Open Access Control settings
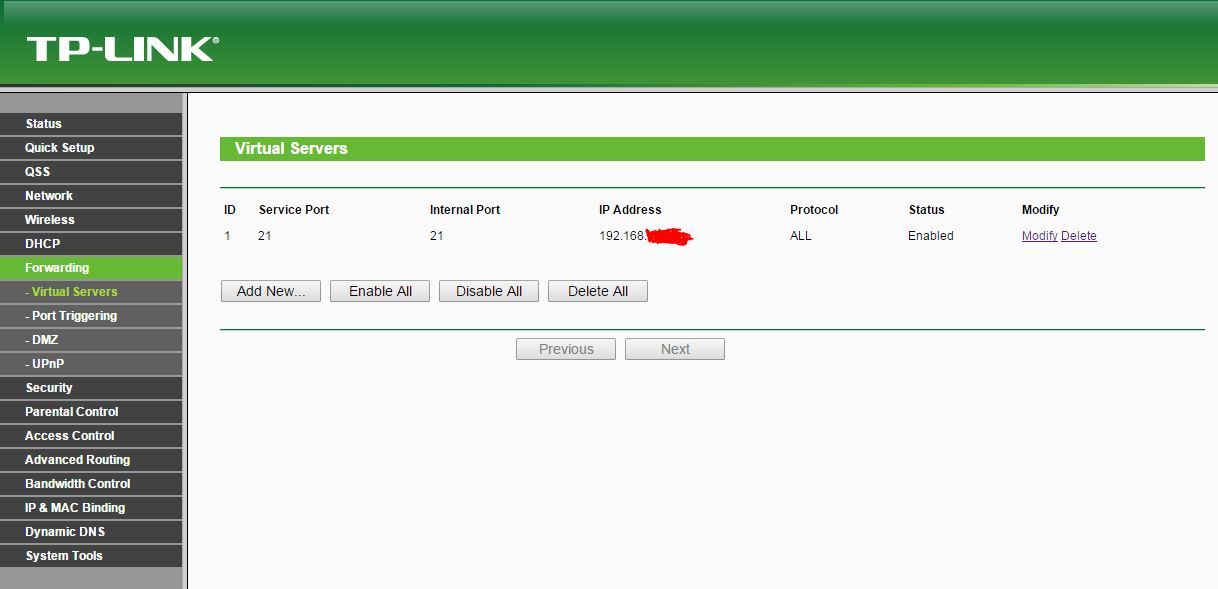 [x=91, y=436]
